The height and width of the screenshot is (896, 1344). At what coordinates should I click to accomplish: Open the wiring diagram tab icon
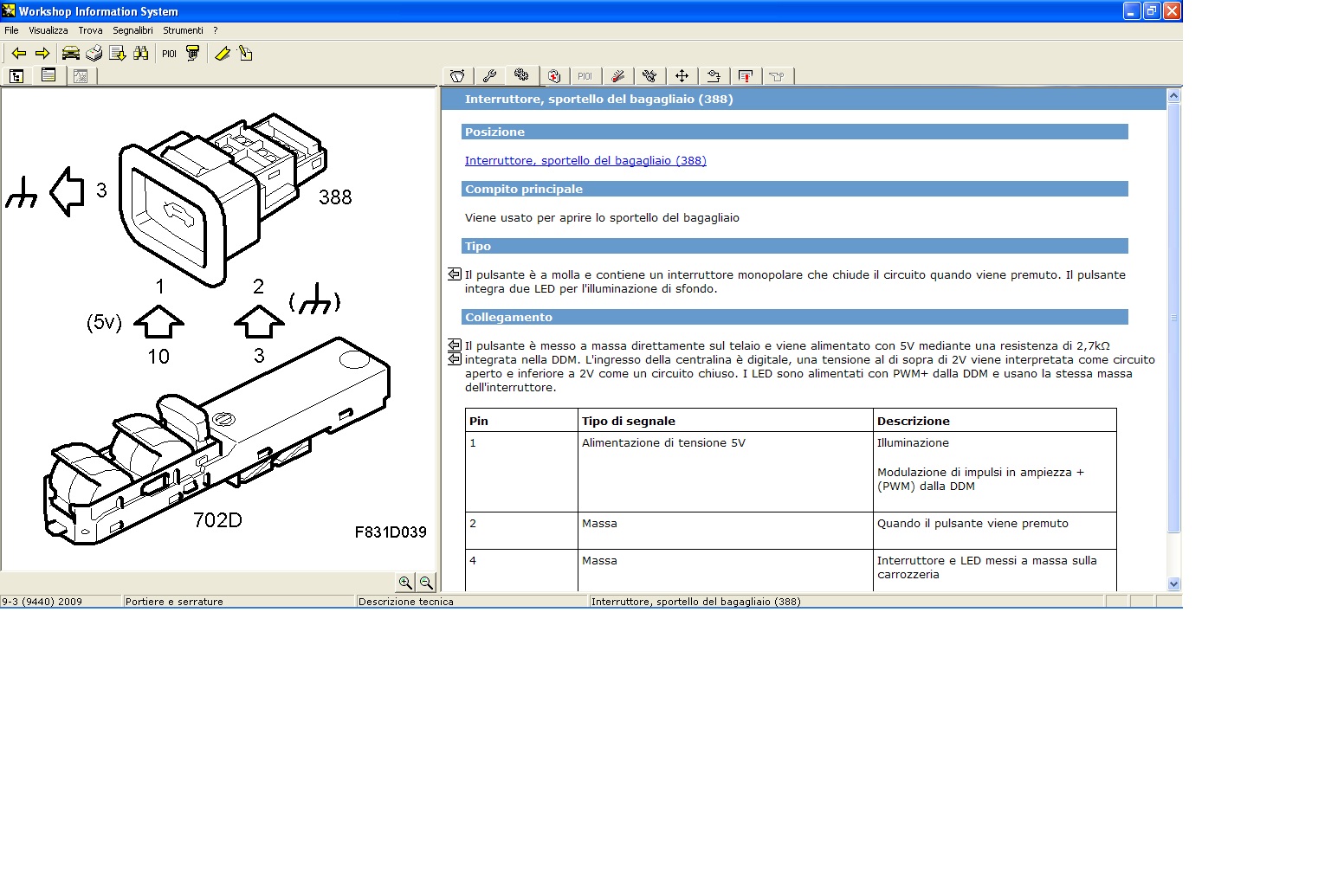click(714, 76)
